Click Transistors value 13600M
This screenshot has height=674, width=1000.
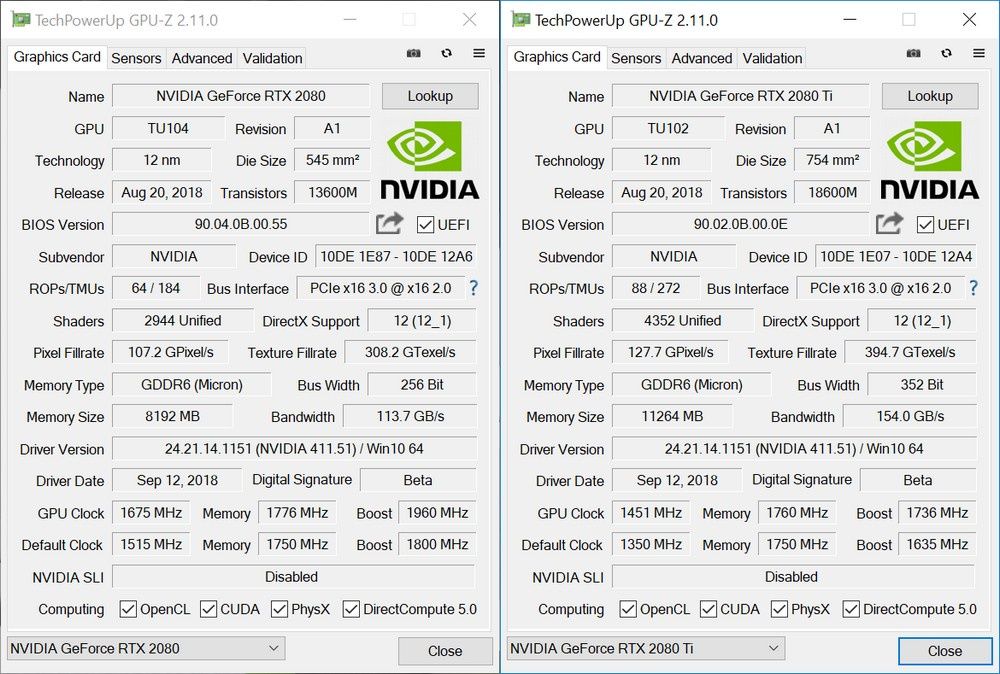click(x=332, y=192)
